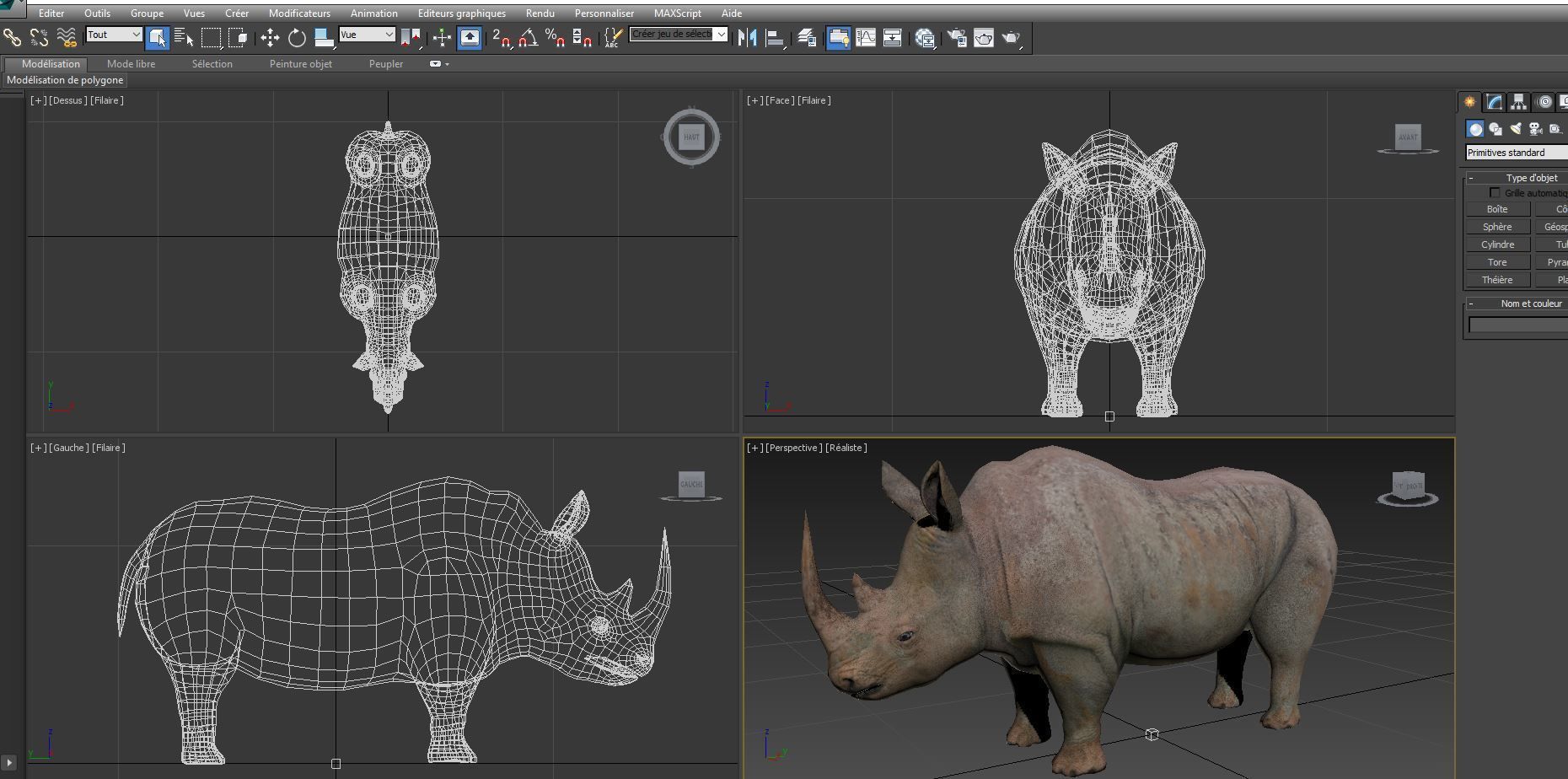1568x779 pixels.
Task: Click the Render Production teapot icon
Action: pyautogui.click(x=1011, y=37)
